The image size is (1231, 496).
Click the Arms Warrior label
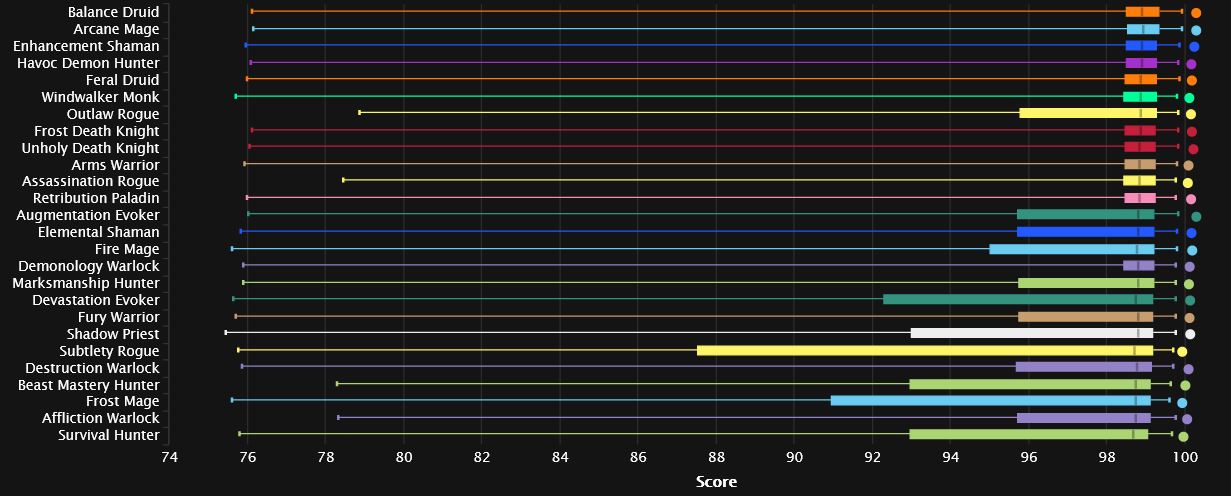click(x=116, y=165)
